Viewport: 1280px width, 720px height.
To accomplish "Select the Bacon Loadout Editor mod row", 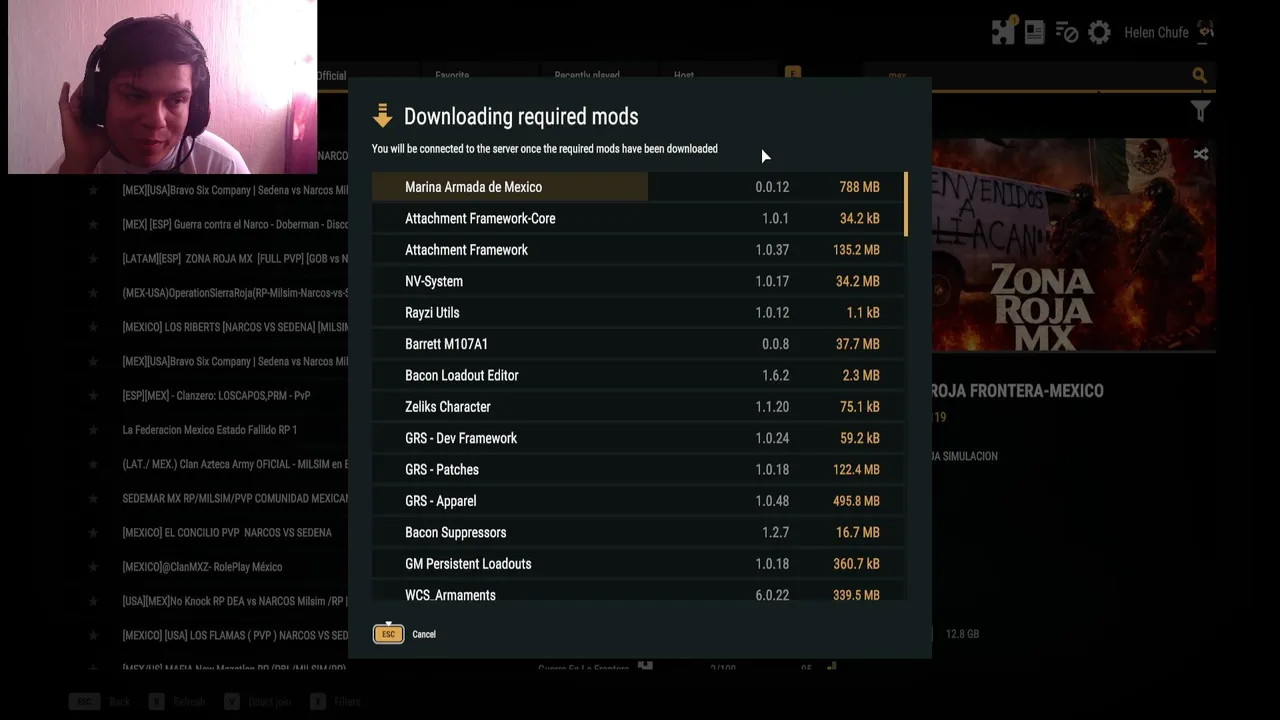I will 638,375.
